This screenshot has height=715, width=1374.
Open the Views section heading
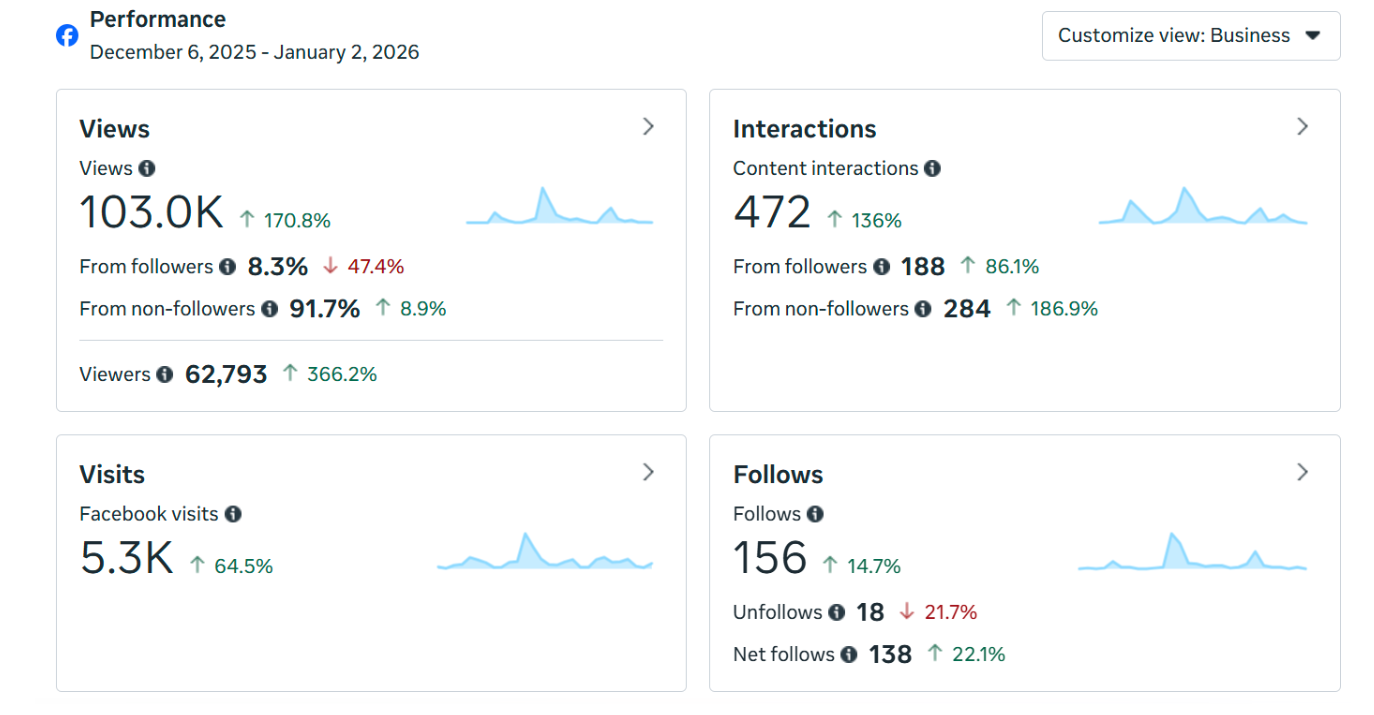point(114,128)
